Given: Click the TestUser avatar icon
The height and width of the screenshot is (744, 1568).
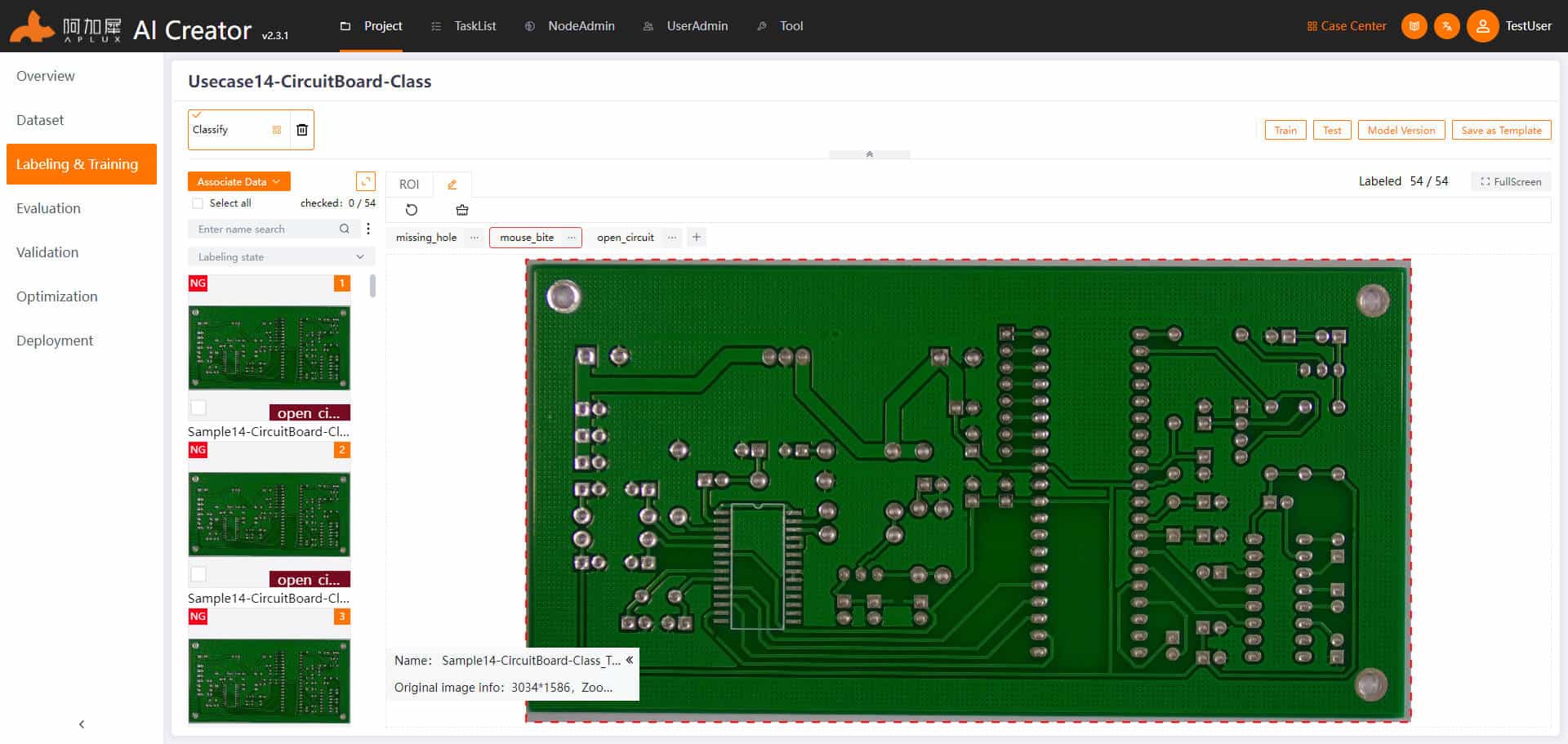Looking at the screenshot, I should click(x=1482, y=26).
